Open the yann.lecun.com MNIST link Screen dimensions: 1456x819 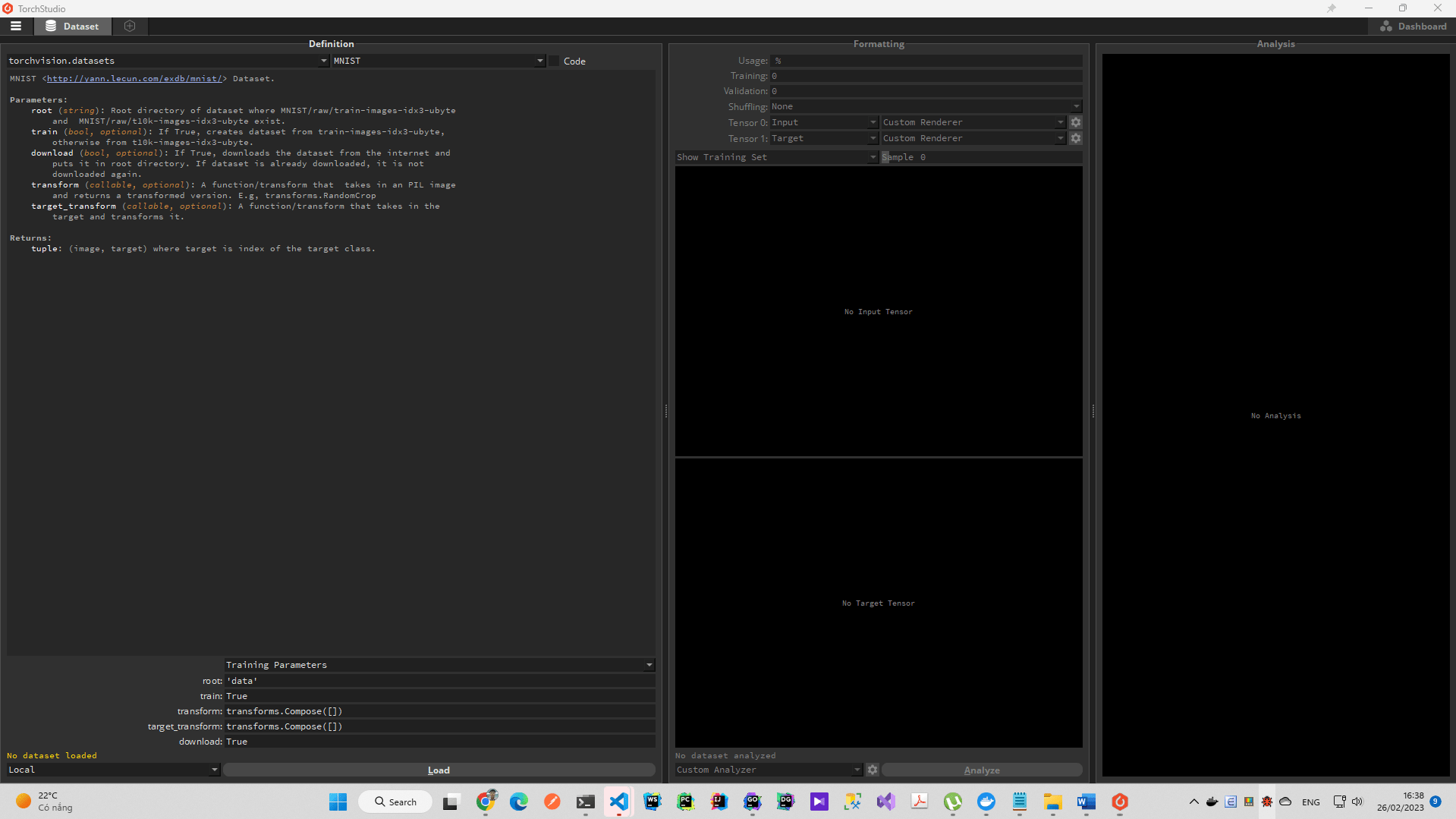(134, 79)
